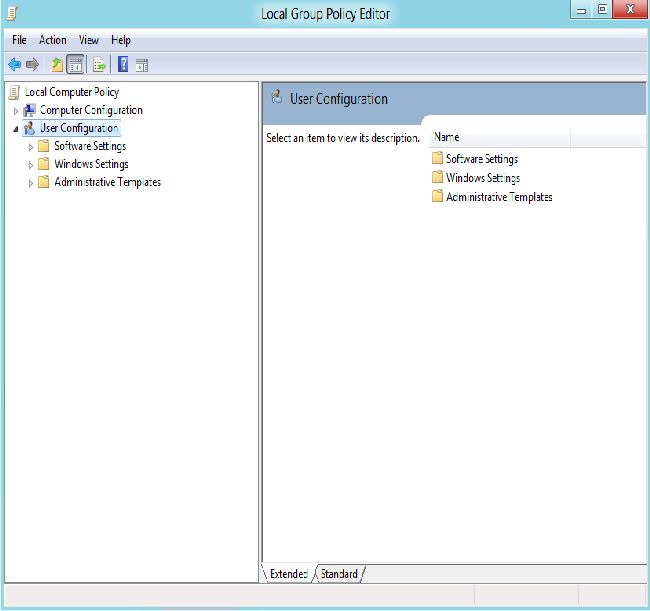Click the title bar application icon
This screenshot has height=611, width=650.
[12, 14]
